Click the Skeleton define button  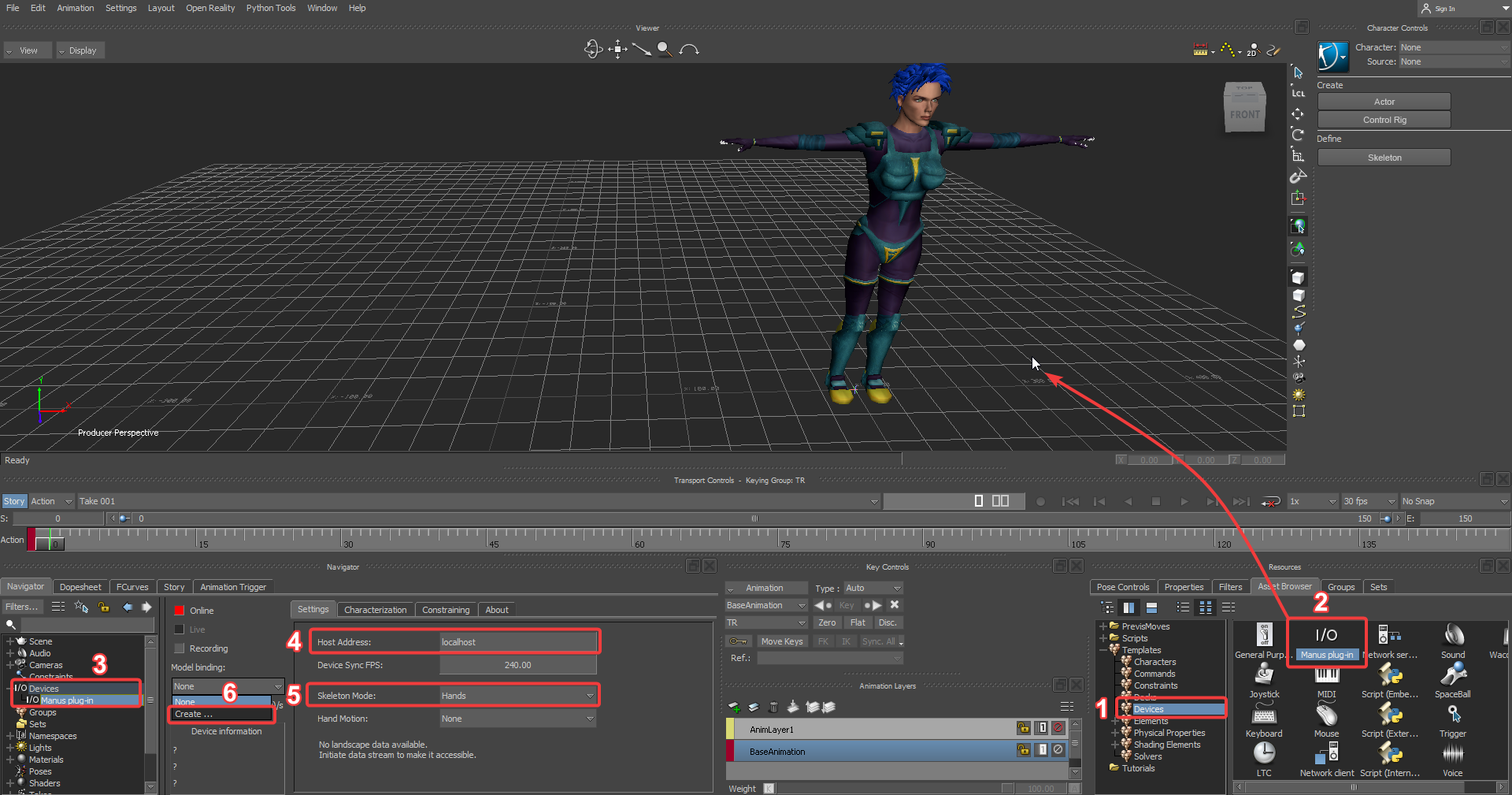coord(1384,158)
